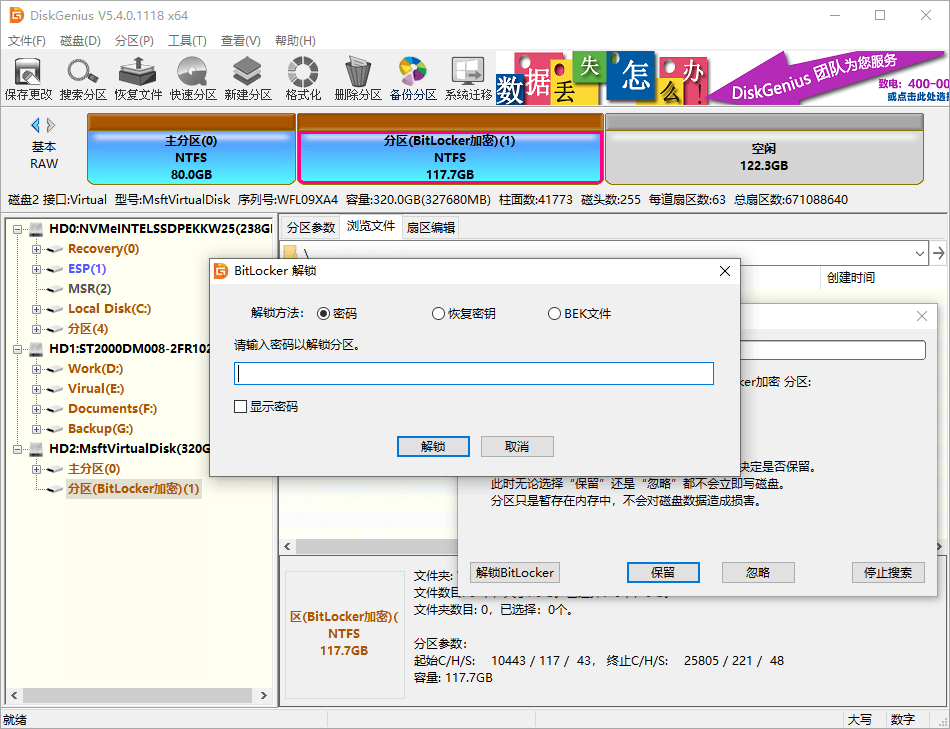The image size is (950, 729).
Task: Select the free space 空闲 122.3GB block
Action: 764,149
